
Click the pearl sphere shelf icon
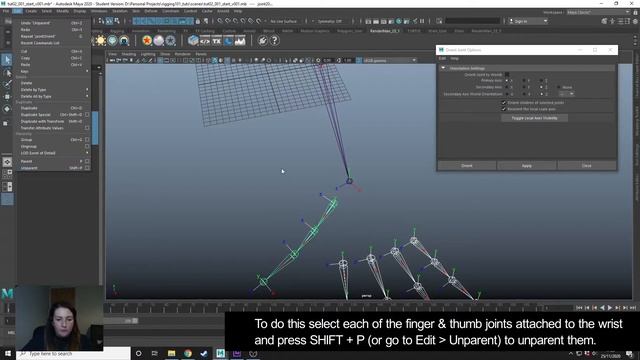[x=158, y=40]
